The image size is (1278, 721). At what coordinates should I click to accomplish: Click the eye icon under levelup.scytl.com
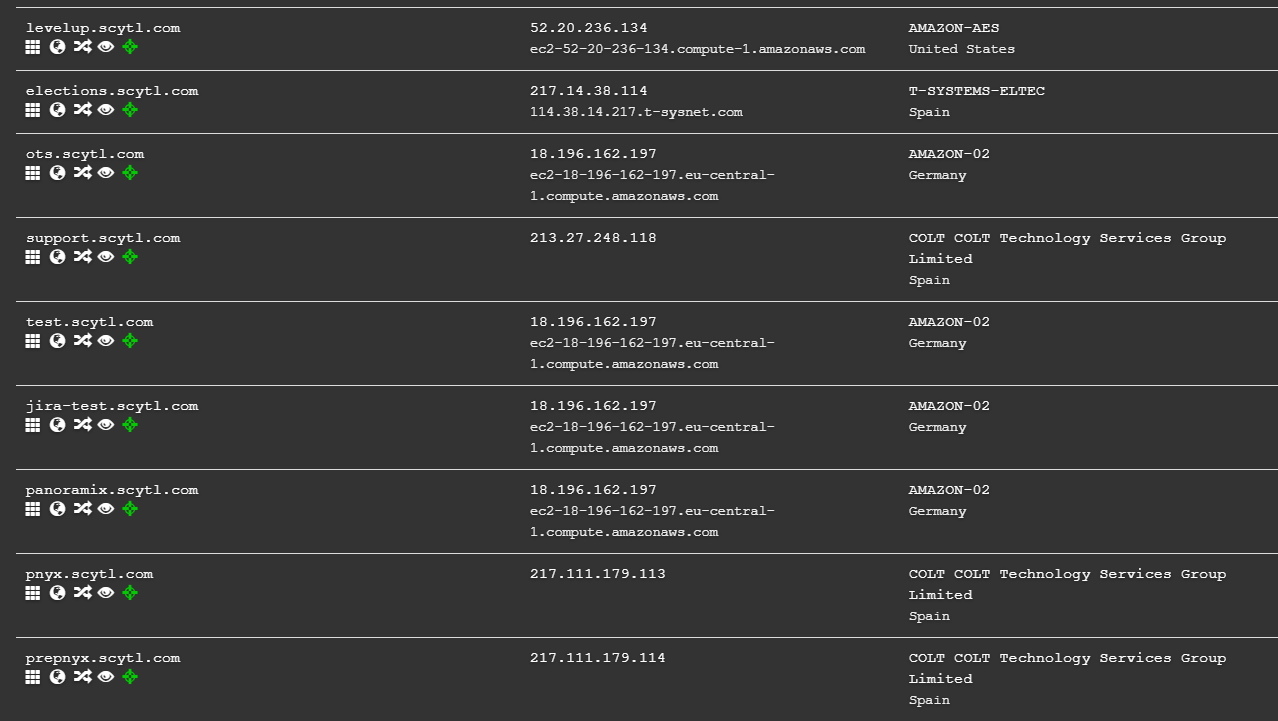[x=106, y=47]
